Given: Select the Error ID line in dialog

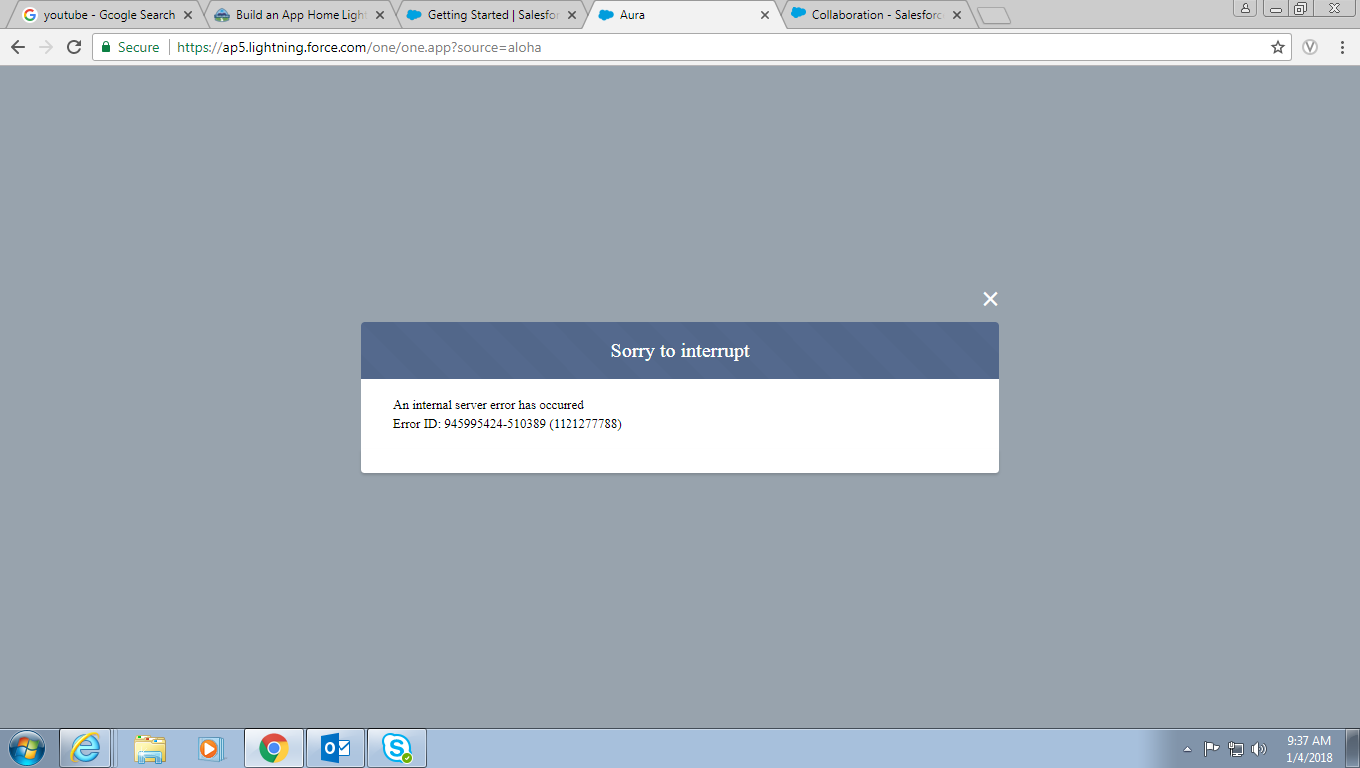Looking at the screenshot, I should pos(507,424).
